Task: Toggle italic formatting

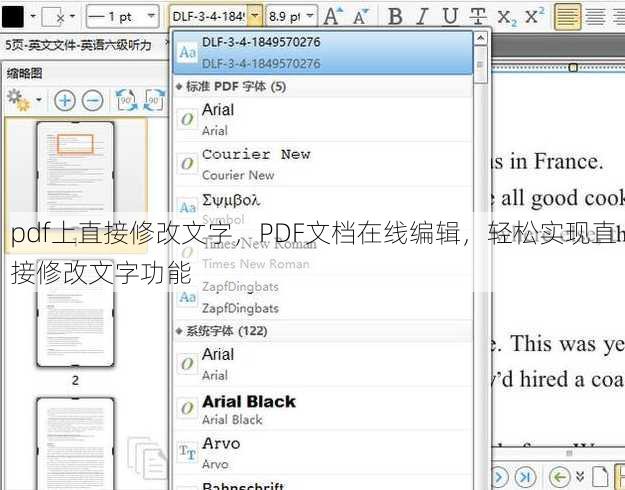Action: (x=422, y=17)
